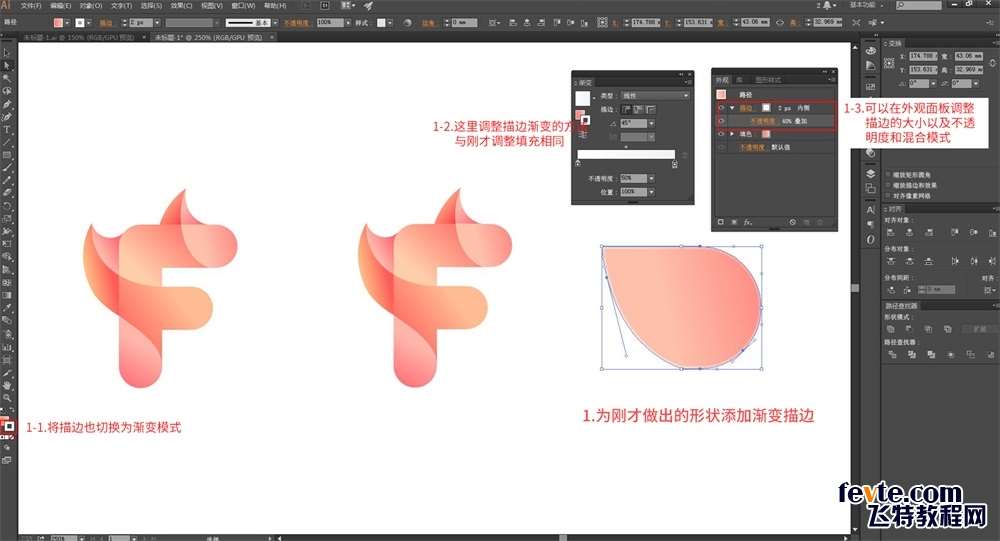The height and width of the screenshot is (541, 1000).
Task: Select the Direct Selection tool
Action: (6, 66)
